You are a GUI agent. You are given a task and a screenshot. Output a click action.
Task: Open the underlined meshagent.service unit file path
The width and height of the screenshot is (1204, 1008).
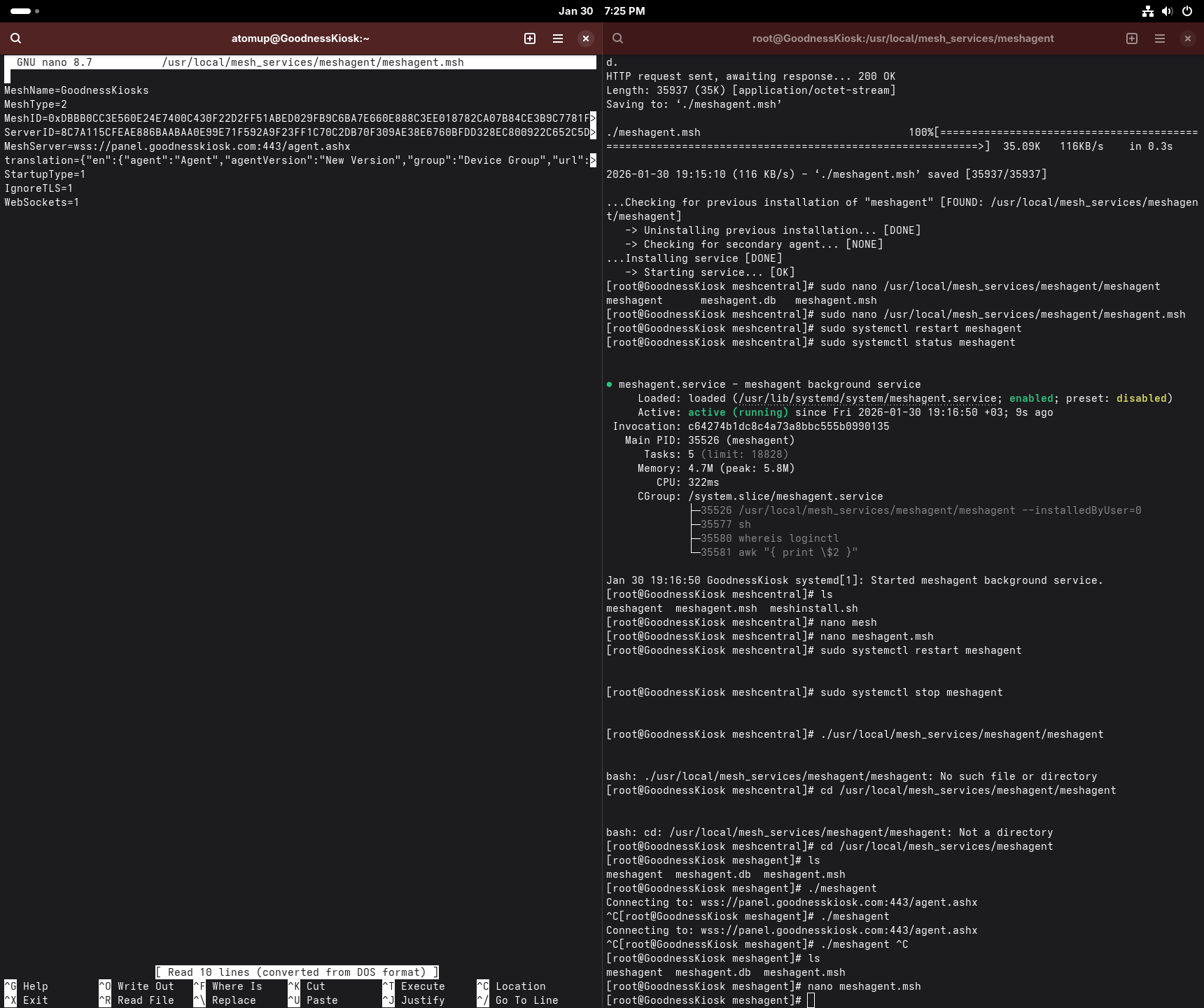pyautogui.click(x=867, y=398)
